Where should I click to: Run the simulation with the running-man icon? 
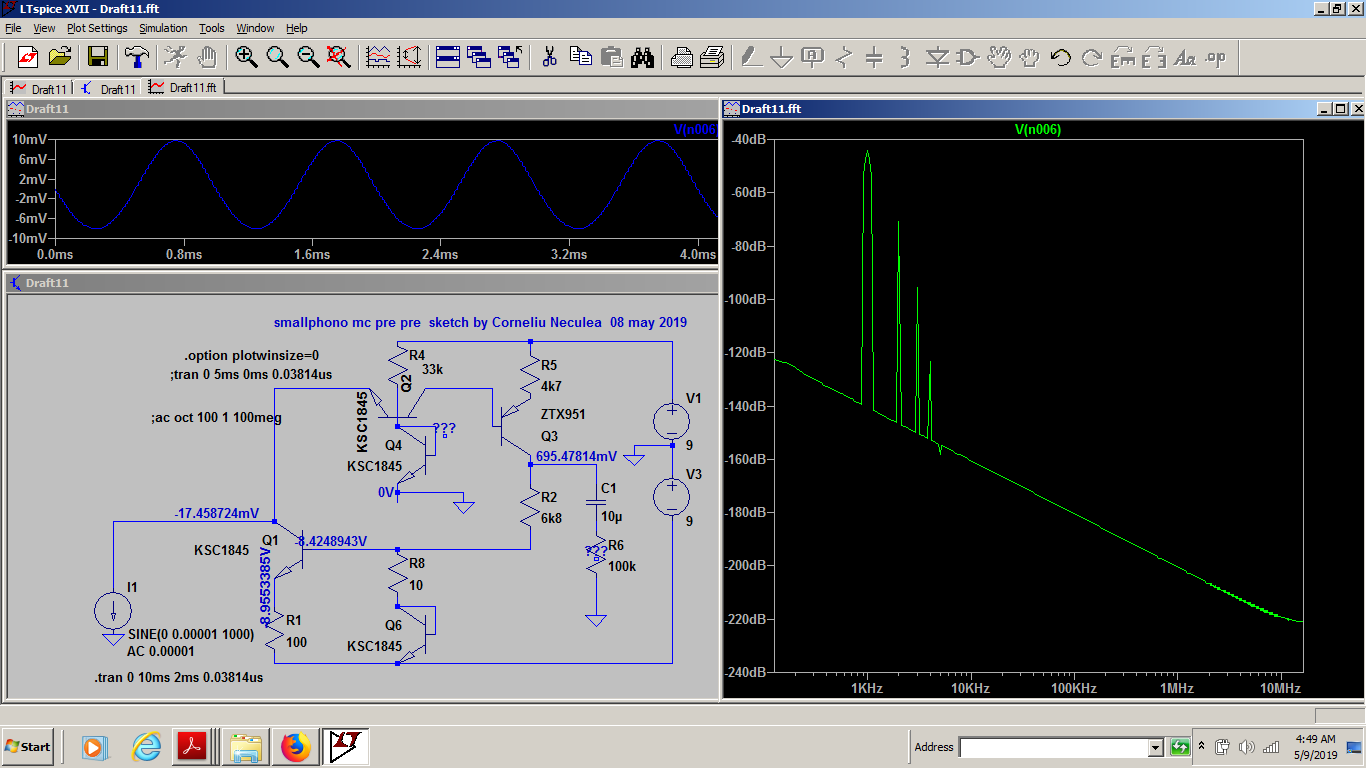175,56
